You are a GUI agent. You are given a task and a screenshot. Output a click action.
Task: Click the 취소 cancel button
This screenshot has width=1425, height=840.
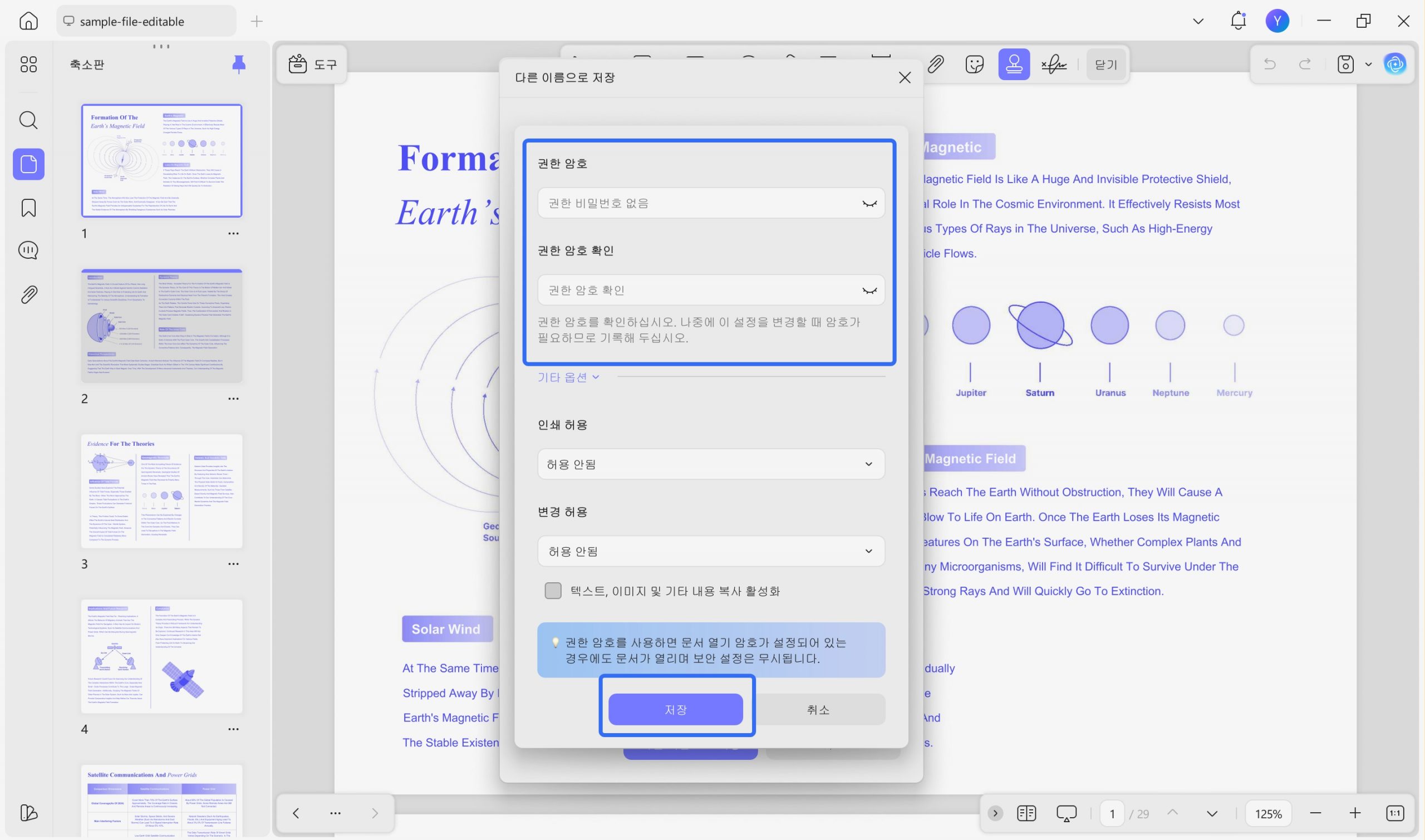point(818,709)
